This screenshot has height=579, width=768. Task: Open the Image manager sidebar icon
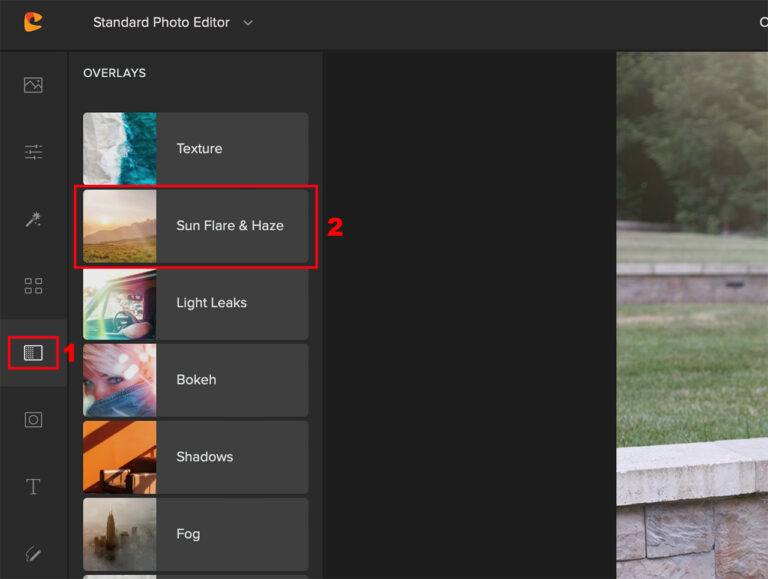point(33,85)
